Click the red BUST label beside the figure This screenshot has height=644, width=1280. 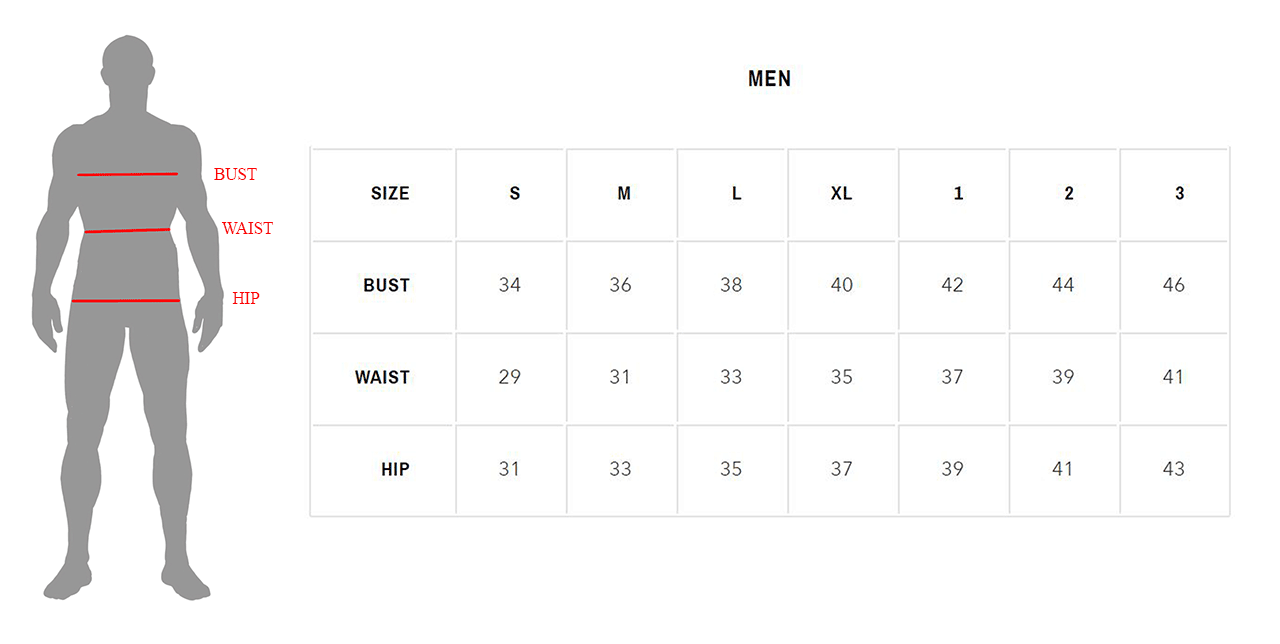235,174
